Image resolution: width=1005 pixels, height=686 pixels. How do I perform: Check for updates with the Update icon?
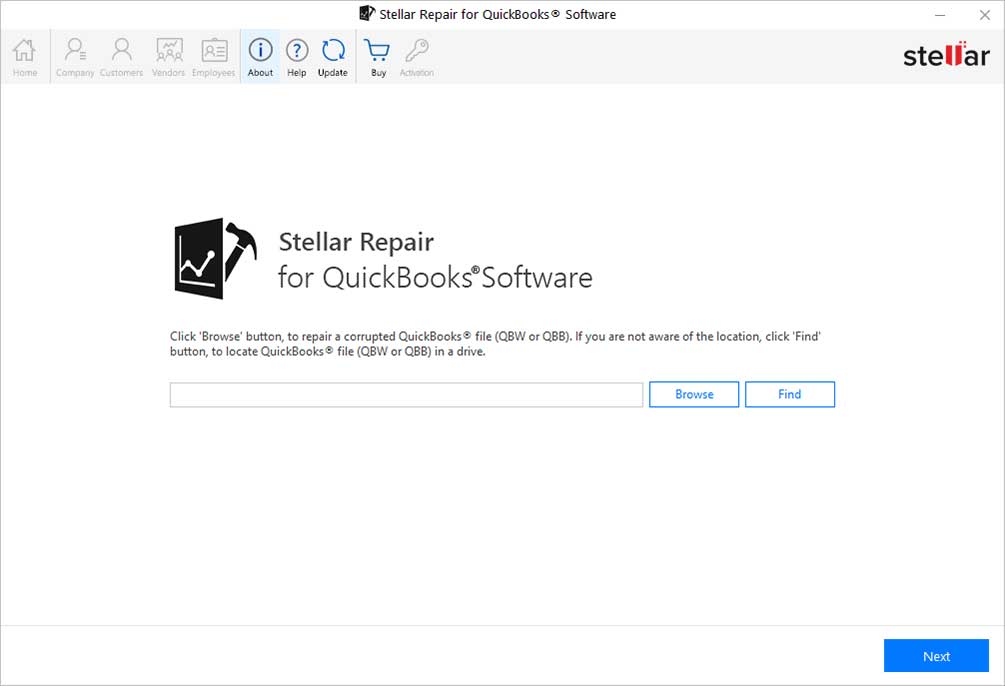[333, 55]
